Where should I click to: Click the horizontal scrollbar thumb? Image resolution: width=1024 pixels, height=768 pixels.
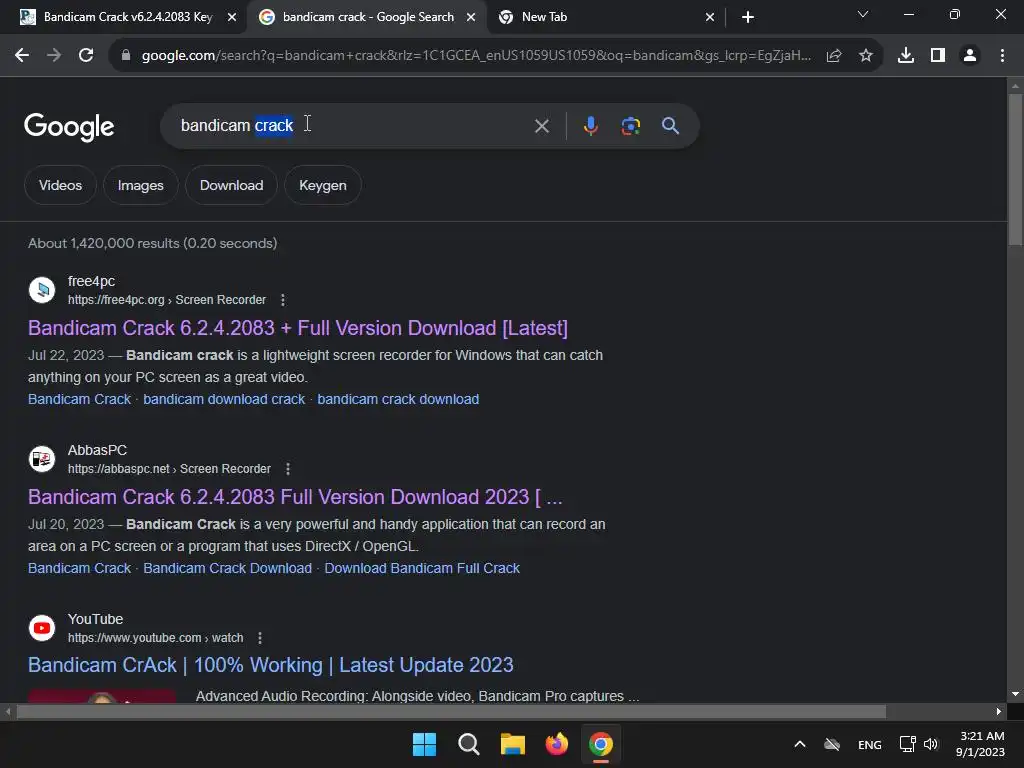coord(451,712)
